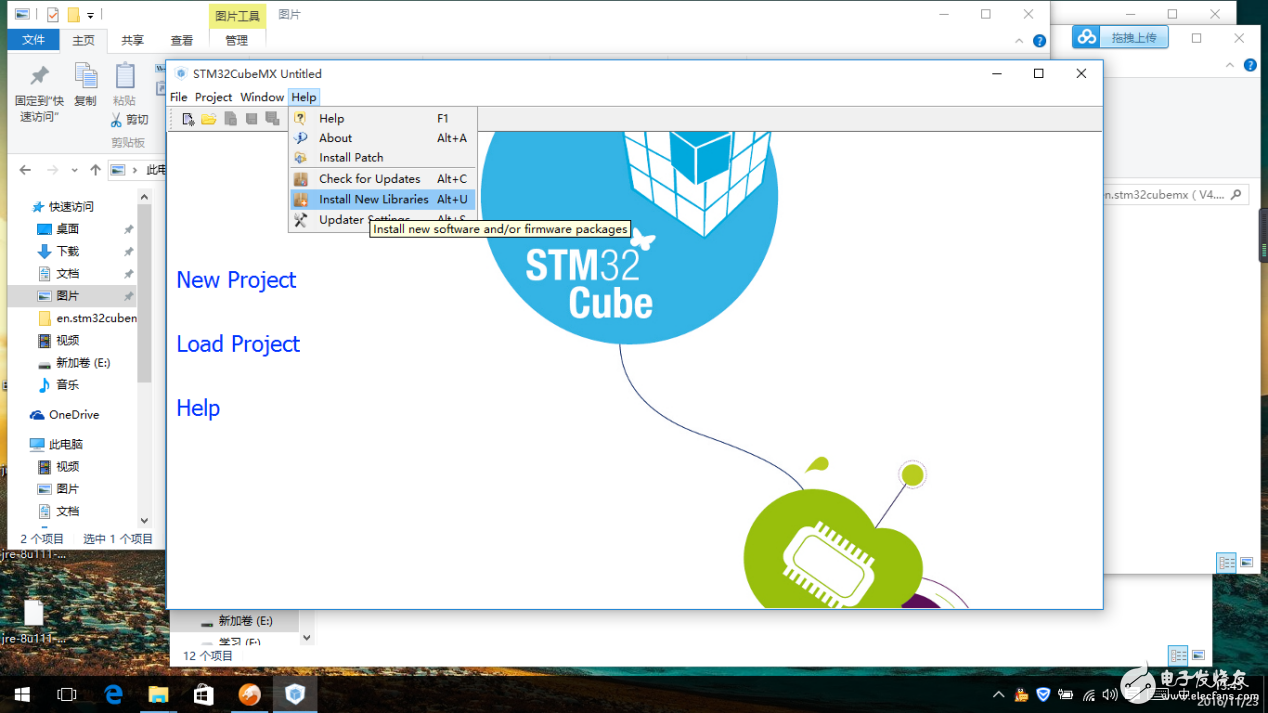Screen dimensions: 1268x713
Task: Open Task View on taskbar
Action: [x=67, y=694]
